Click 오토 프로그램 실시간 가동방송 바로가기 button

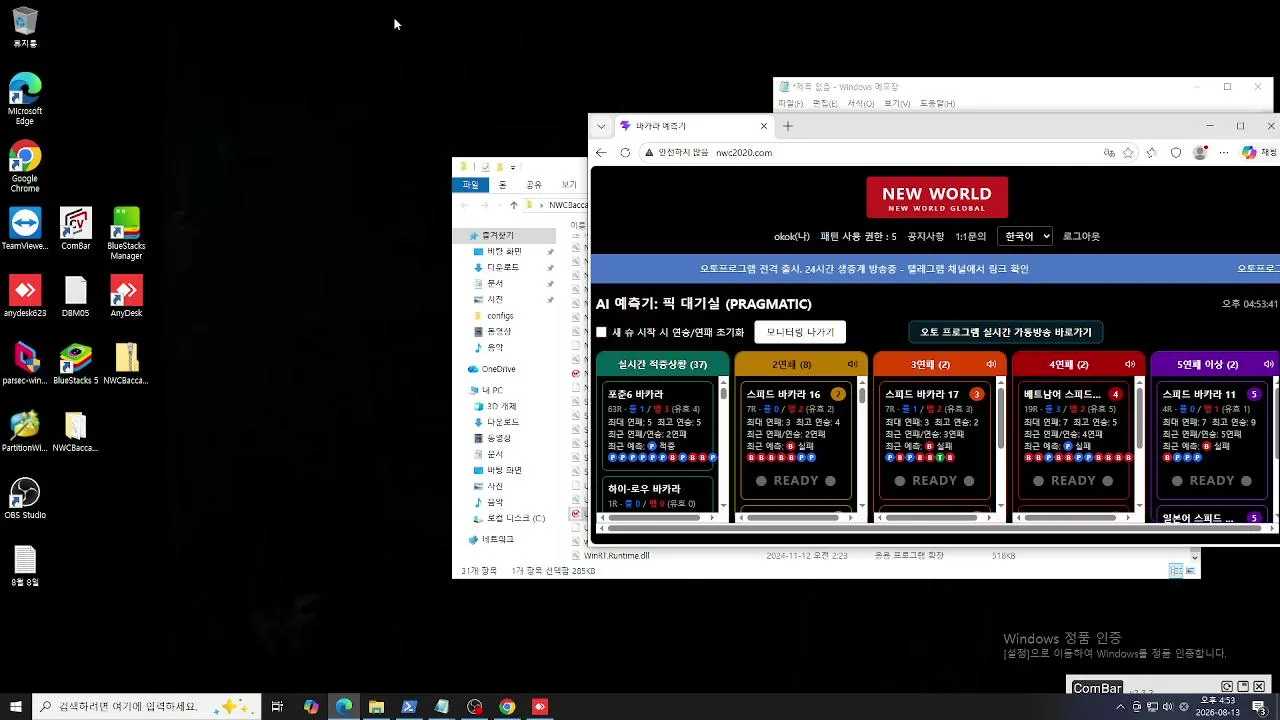pos(1006,332)
